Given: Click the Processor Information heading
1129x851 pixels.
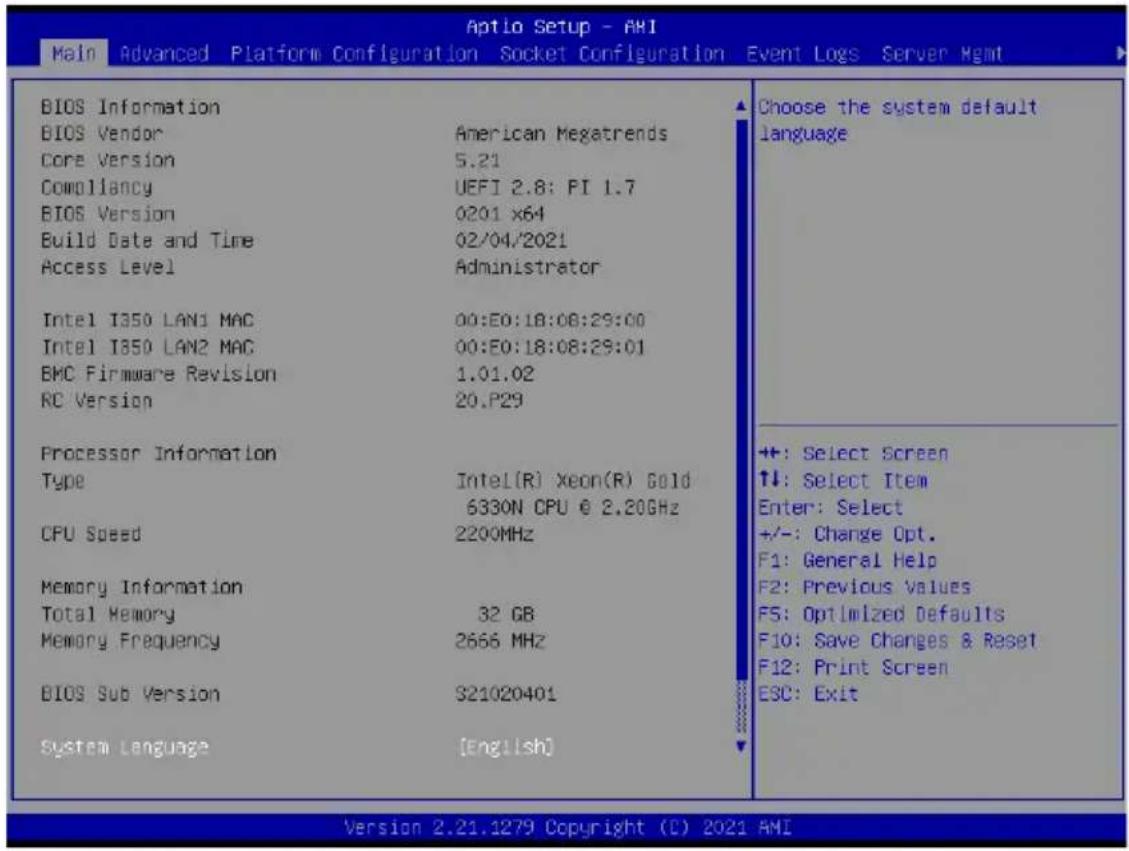Looking at the screenshot, I should (x=158, y=454).
